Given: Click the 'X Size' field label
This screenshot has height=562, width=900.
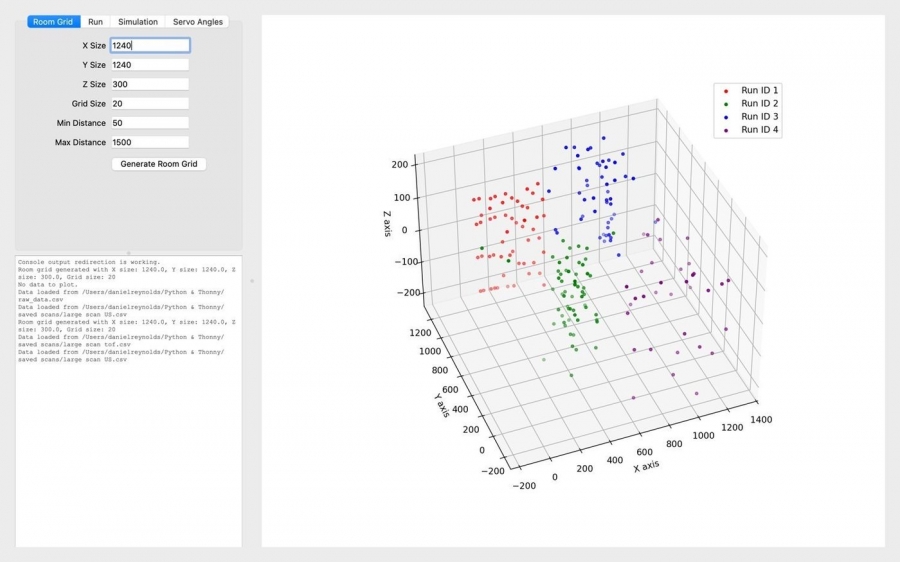Looking at the screenshot, I should pos(94,45).
